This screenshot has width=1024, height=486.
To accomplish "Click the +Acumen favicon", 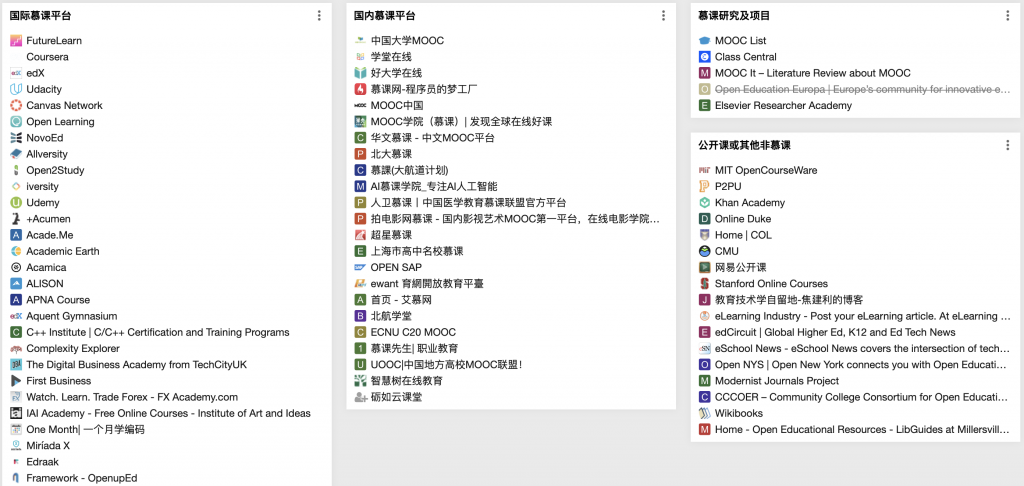I will tap(16, 219).
